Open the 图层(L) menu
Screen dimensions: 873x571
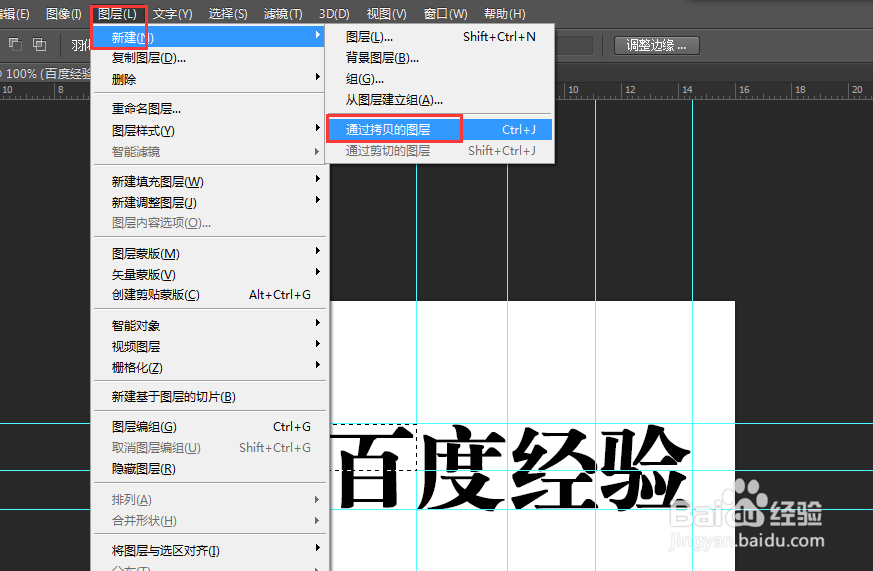tap(117, 14)
